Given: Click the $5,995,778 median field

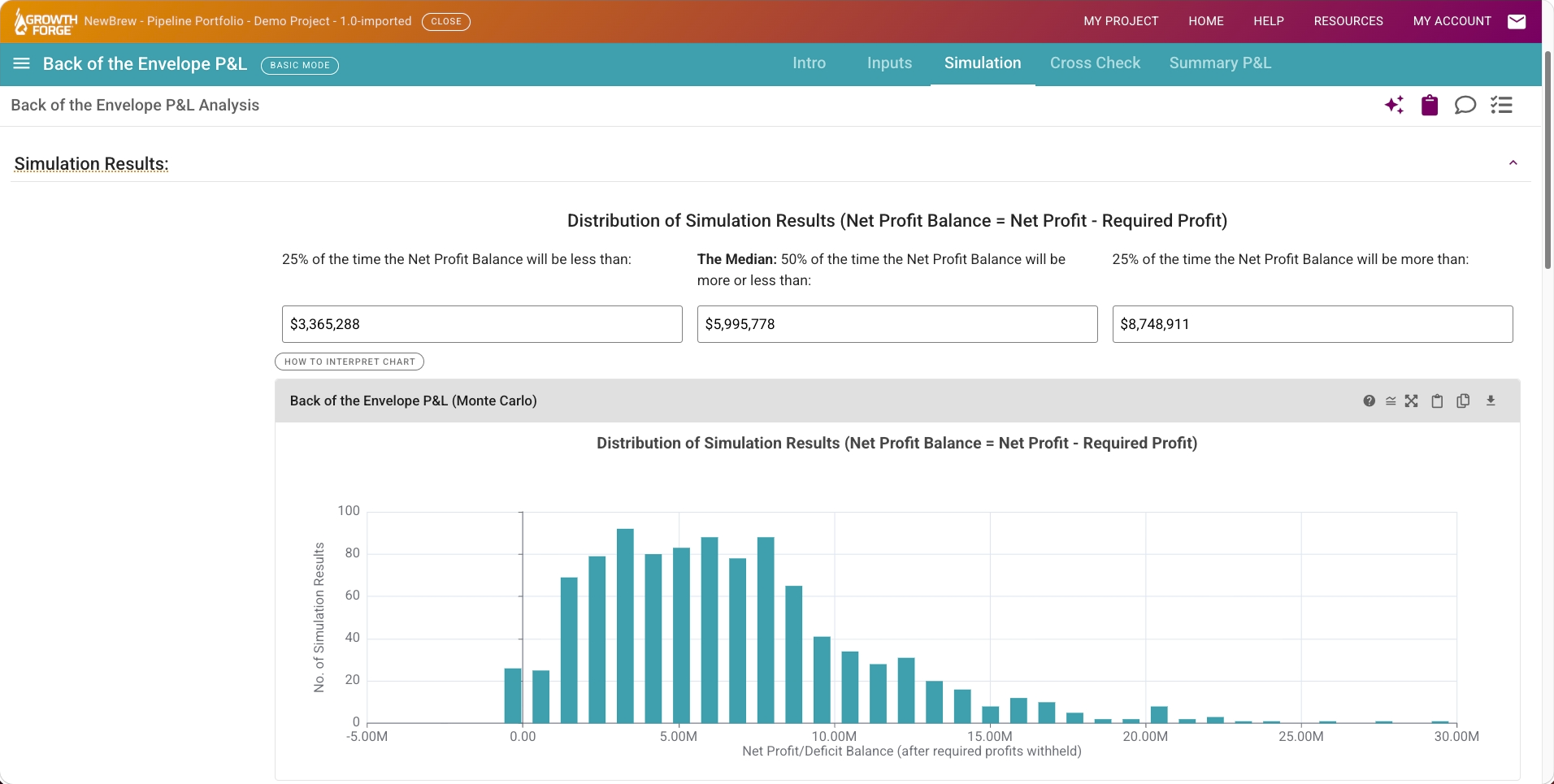Looking at the screenshot, I should click(x=897, y=324).
